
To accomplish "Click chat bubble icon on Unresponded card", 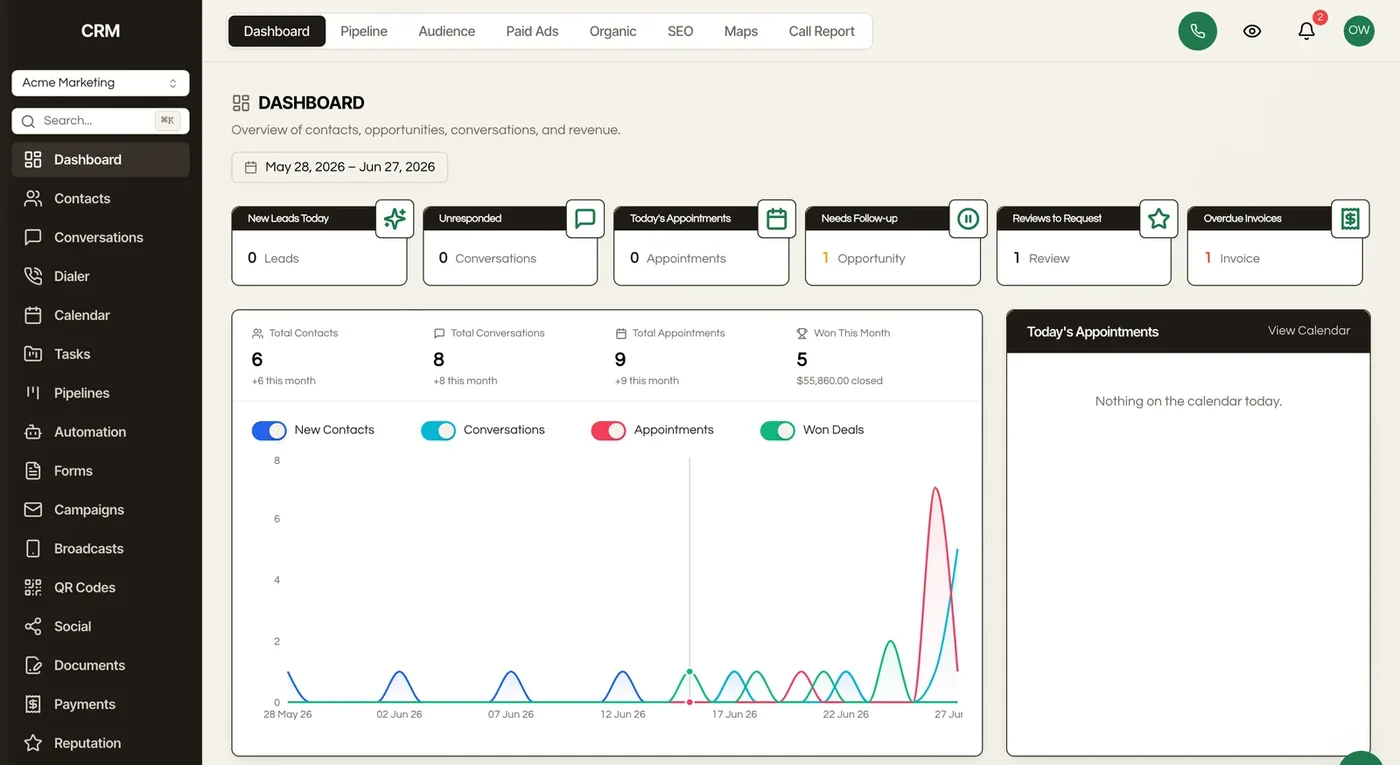I will [x=585, y=219].
